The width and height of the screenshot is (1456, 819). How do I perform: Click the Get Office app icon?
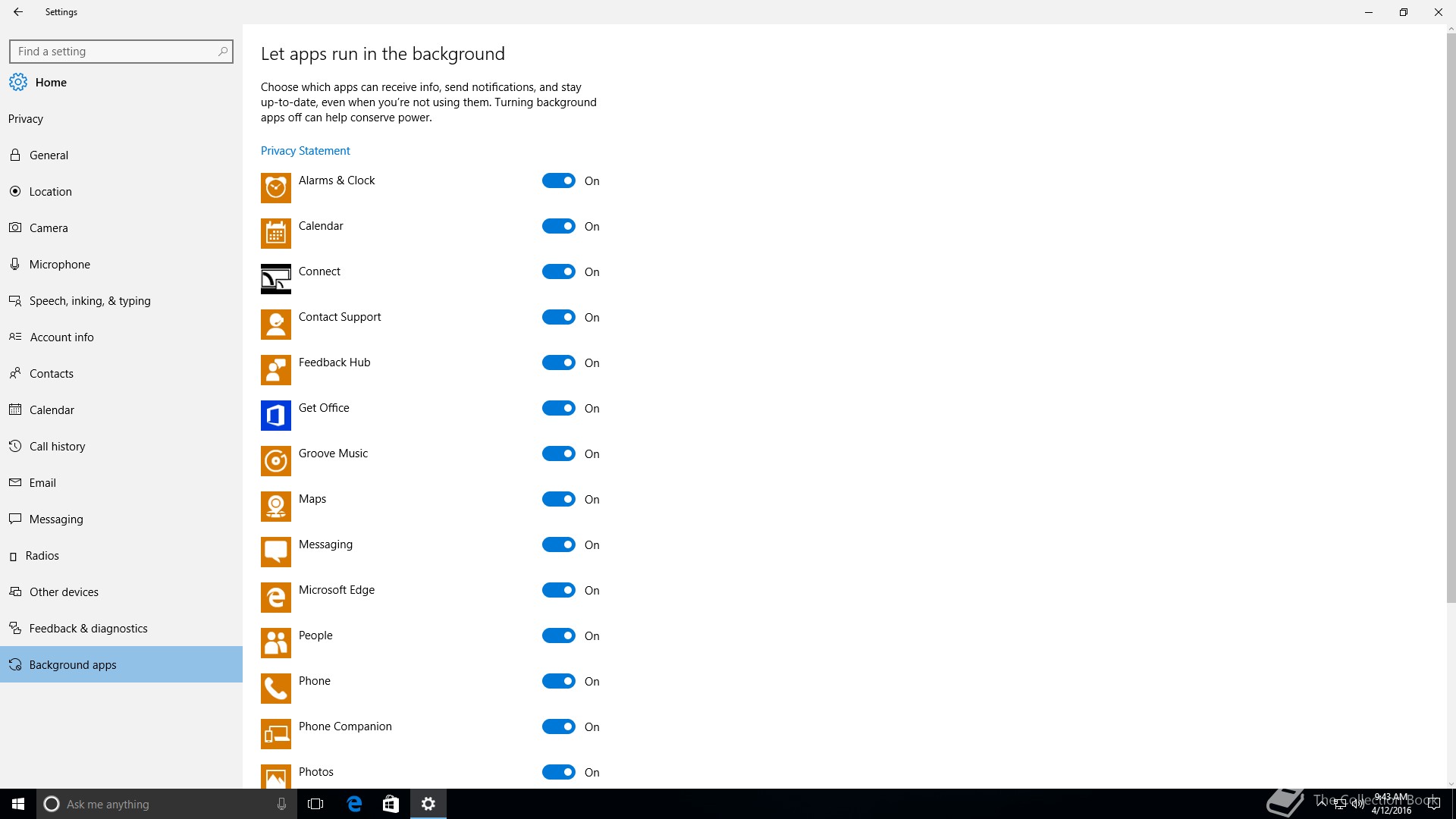point(276,416)
